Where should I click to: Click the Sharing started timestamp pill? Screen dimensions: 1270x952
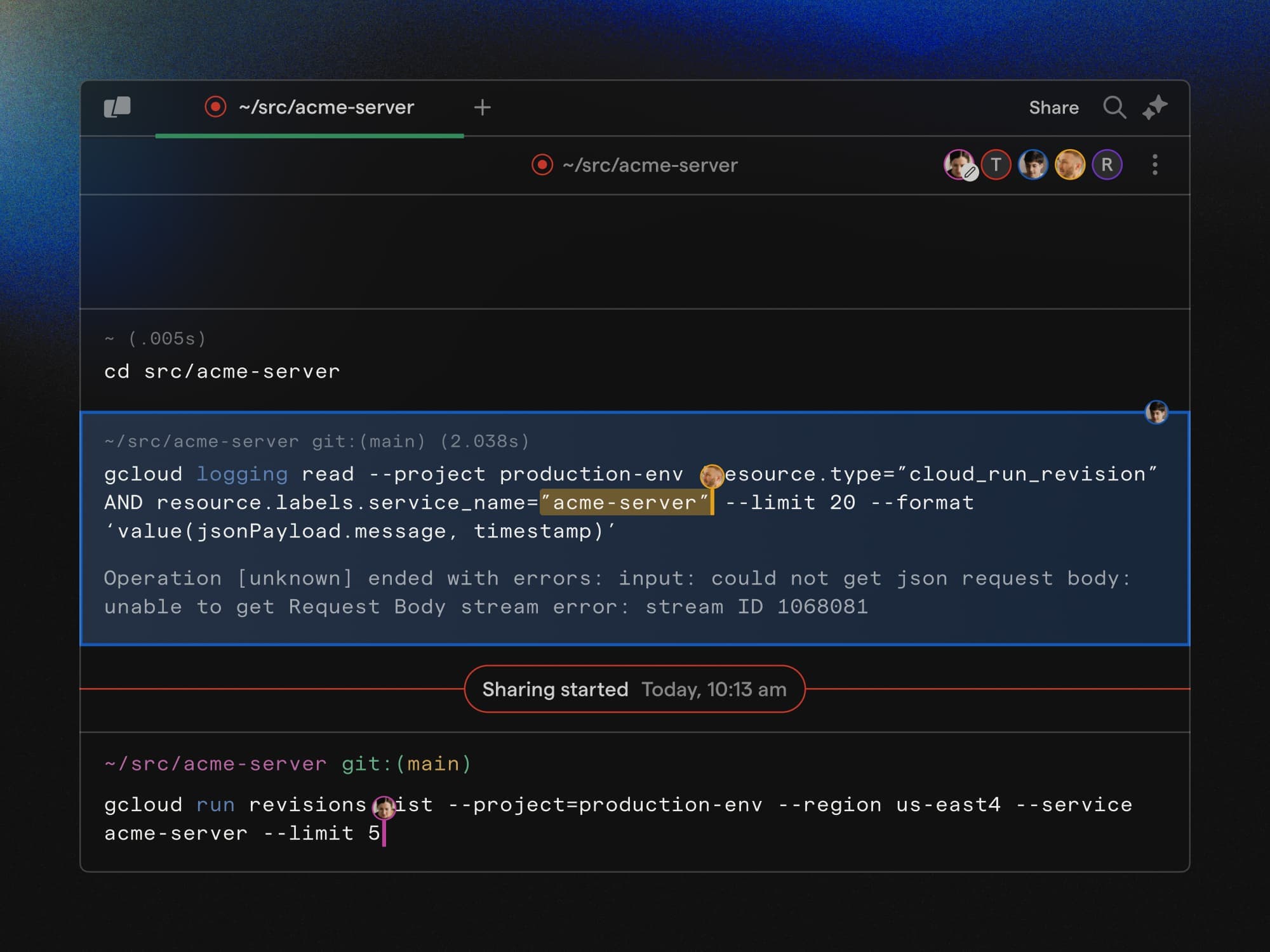click(634, 689)
